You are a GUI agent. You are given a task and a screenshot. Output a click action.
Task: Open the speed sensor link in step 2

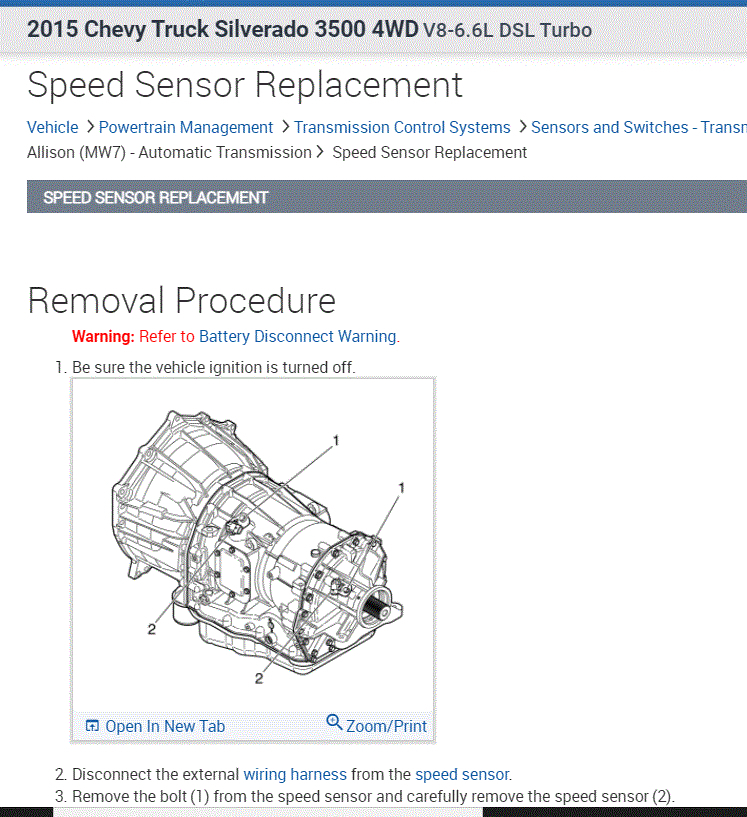(x=462, y=774)
